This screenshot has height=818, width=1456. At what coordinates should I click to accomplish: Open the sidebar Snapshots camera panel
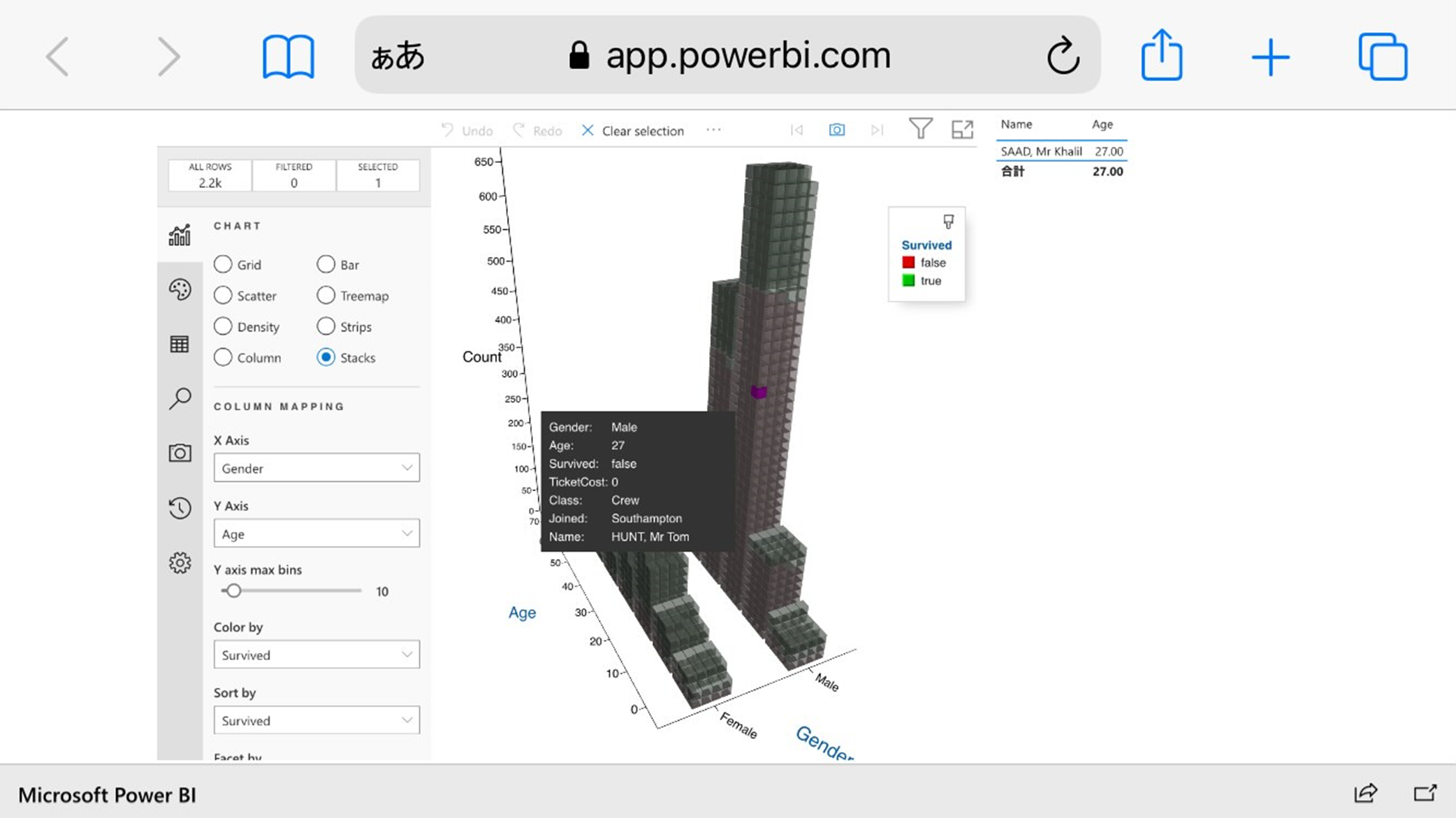point(180,453)
